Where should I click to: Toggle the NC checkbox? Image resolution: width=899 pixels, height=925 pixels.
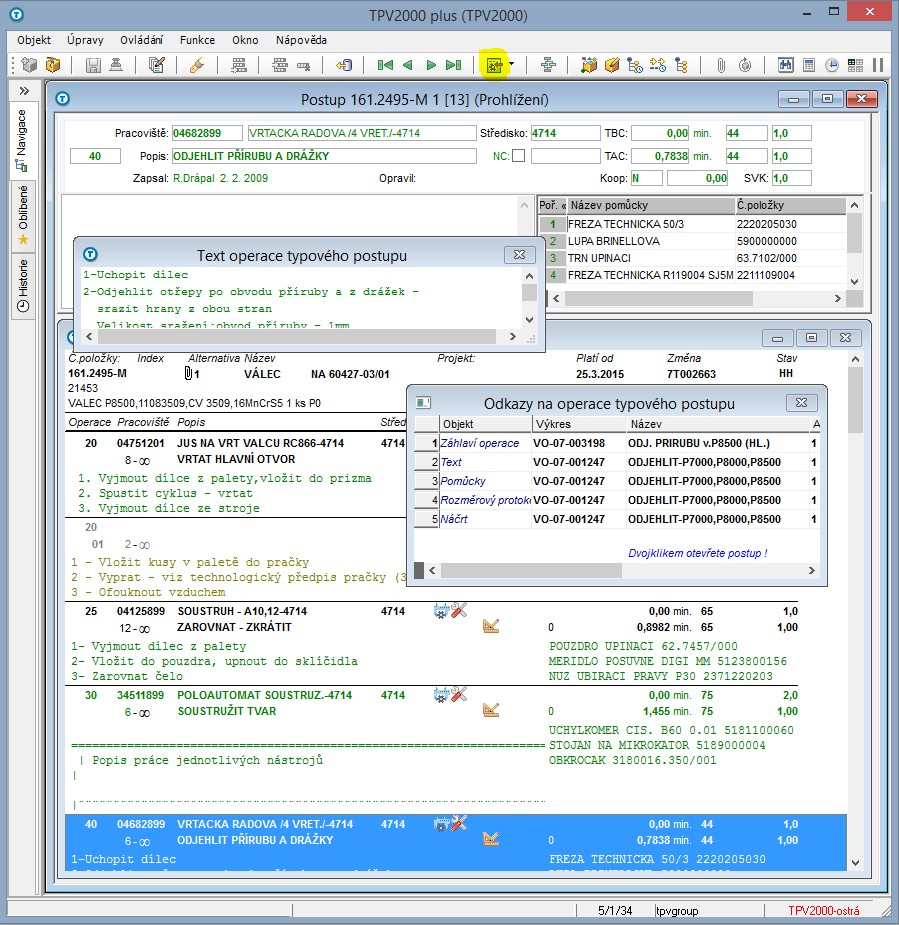(519, 156)
